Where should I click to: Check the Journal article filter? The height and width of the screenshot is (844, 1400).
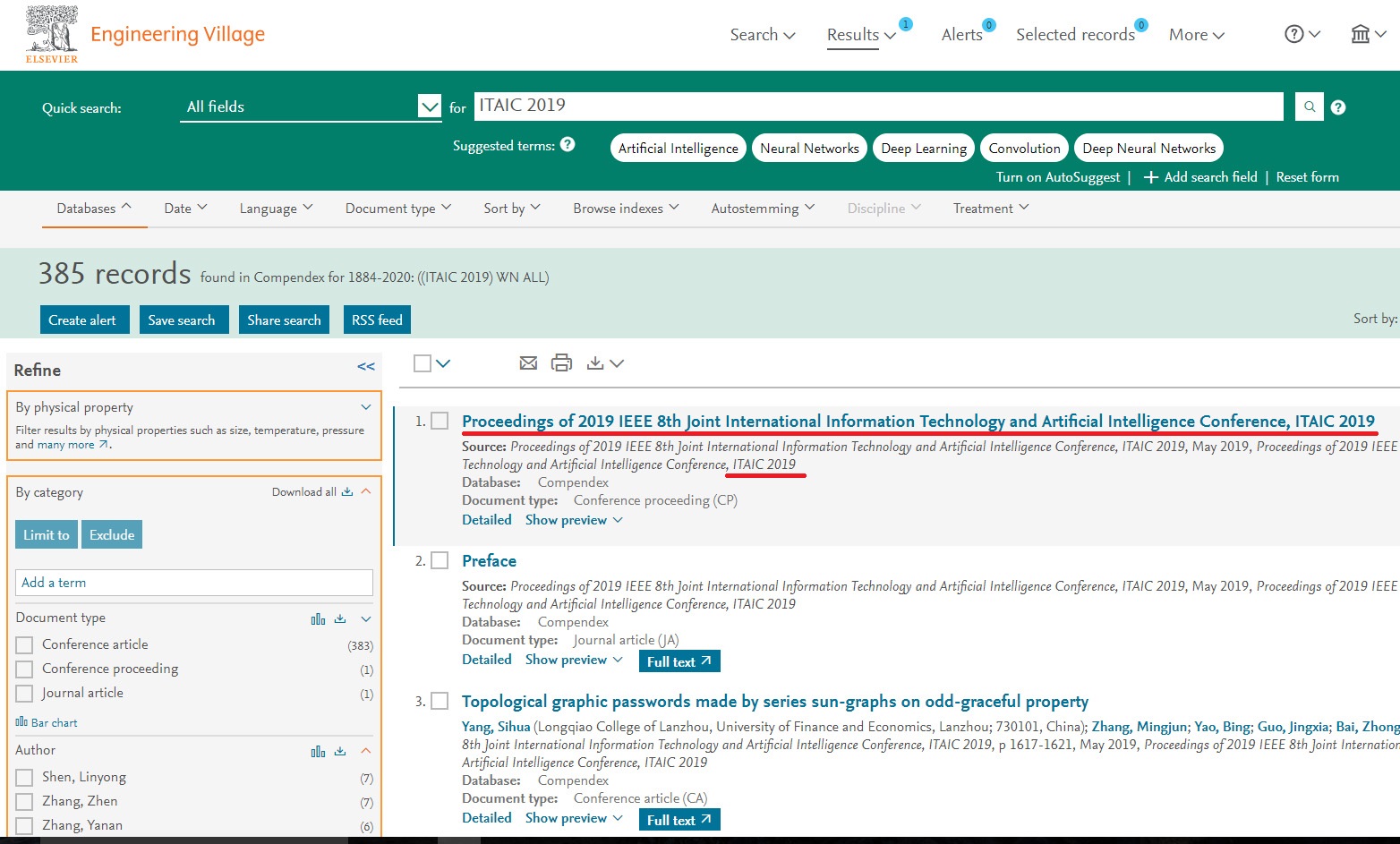tap(25, 693)
